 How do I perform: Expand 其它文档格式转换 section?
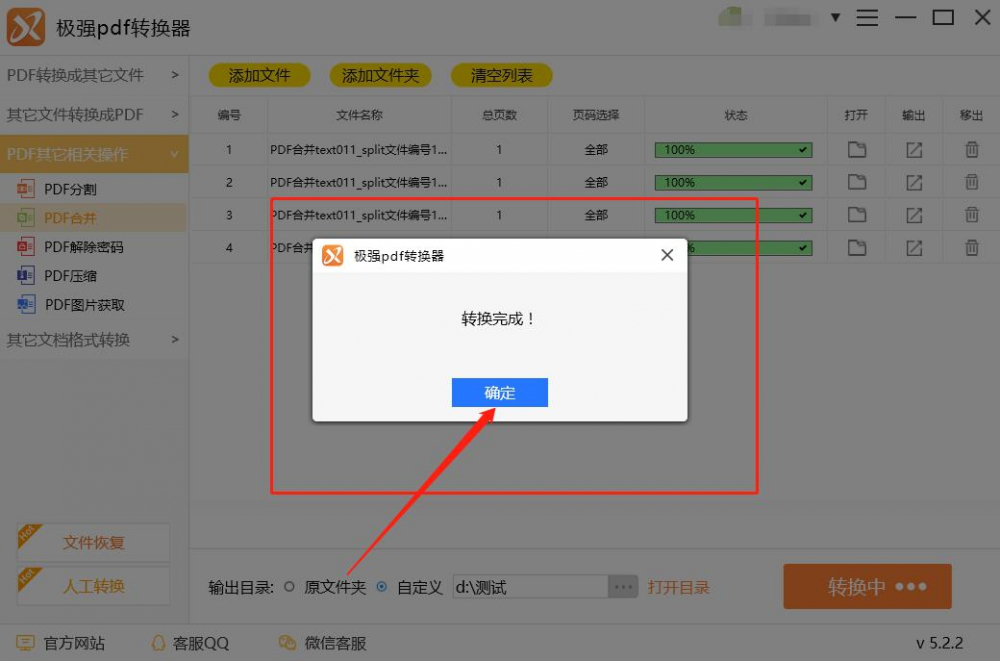(94, 339)
